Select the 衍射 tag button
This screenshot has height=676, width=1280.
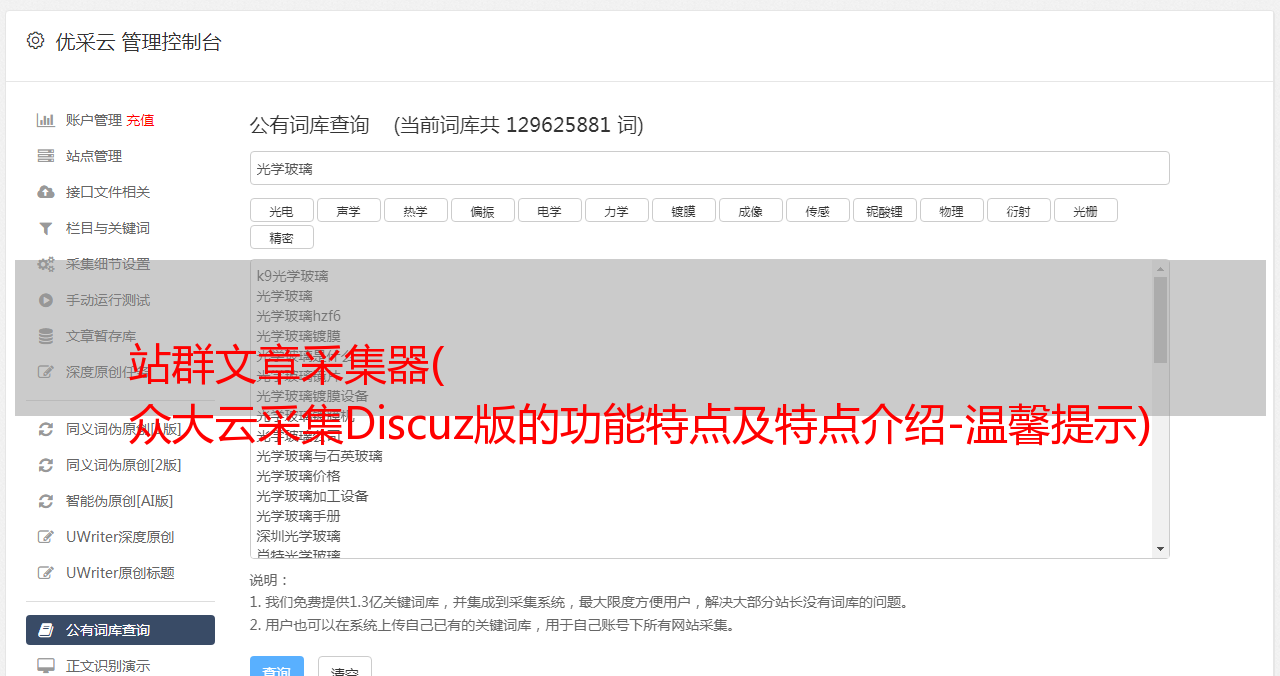[1018, 210]
